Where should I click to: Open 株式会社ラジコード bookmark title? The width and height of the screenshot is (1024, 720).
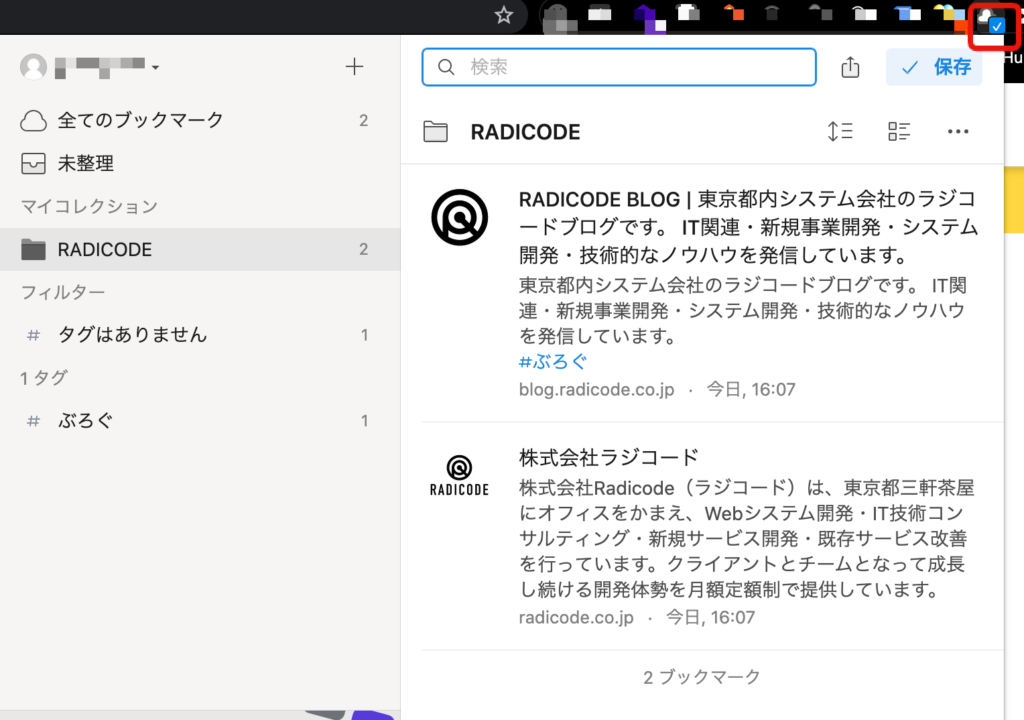click(x=609, y=457)
